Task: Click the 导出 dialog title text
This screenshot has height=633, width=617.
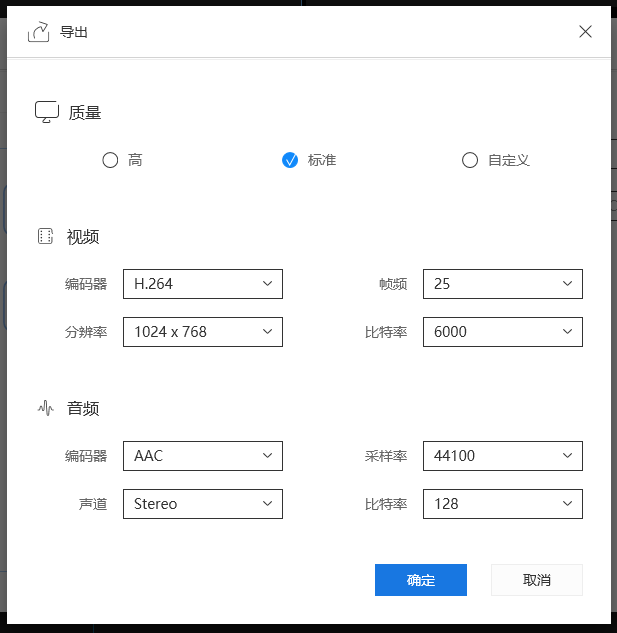Action: point(74,32)
